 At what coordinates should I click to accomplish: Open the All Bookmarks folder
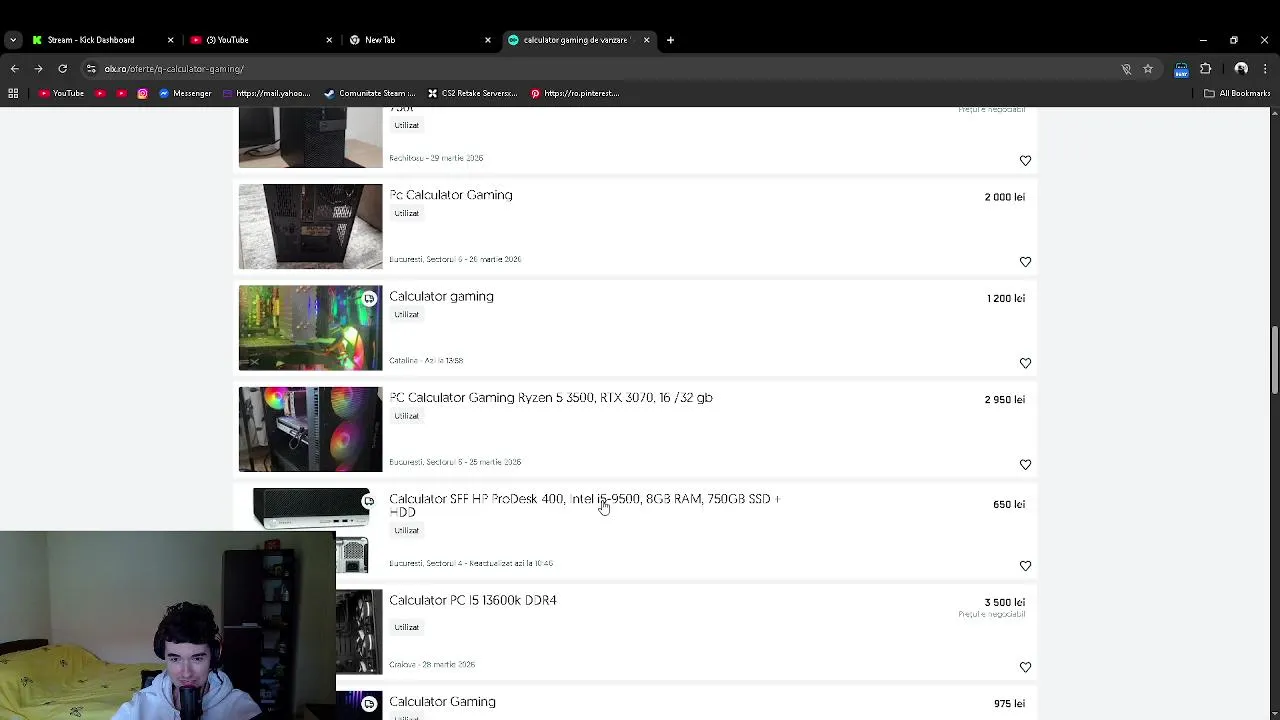(1237, 93)
